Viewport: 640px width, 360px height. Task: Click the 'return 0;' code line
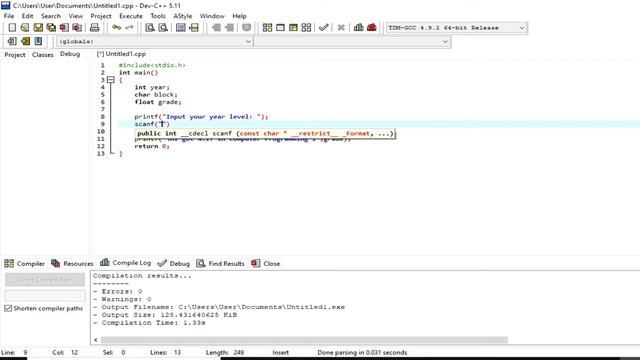click(152, 146)
